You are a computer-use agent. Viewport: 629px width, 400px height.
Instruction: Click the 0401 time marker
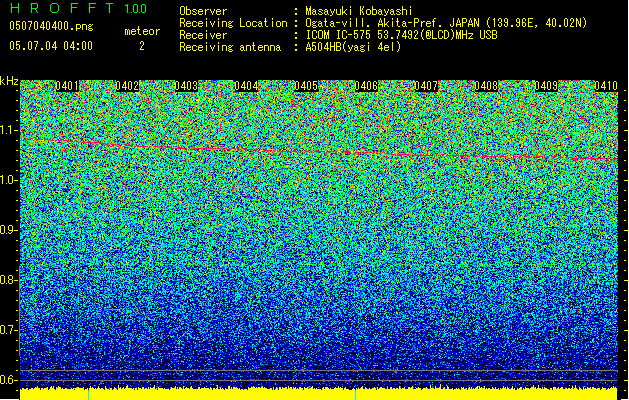67,86
